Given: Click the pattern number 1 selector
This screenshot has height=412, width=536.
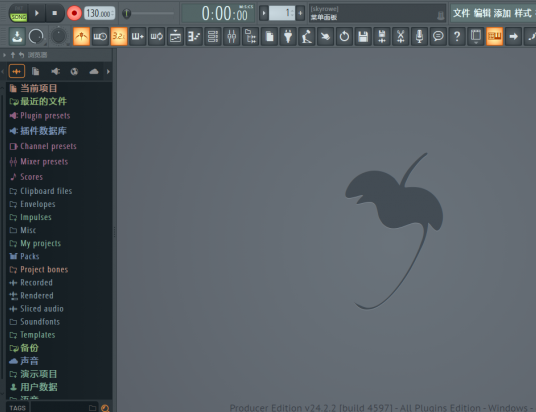Looking at the screenshot, I should 282,13.
